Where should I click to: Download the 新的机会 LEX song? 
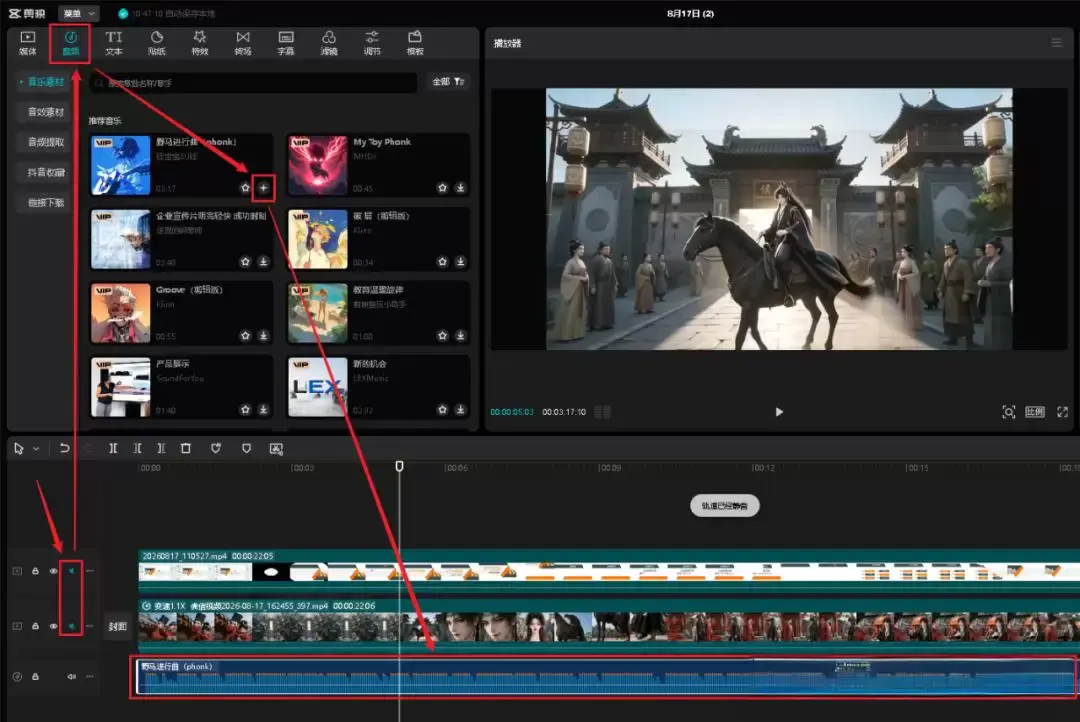(x=460, y=409)
